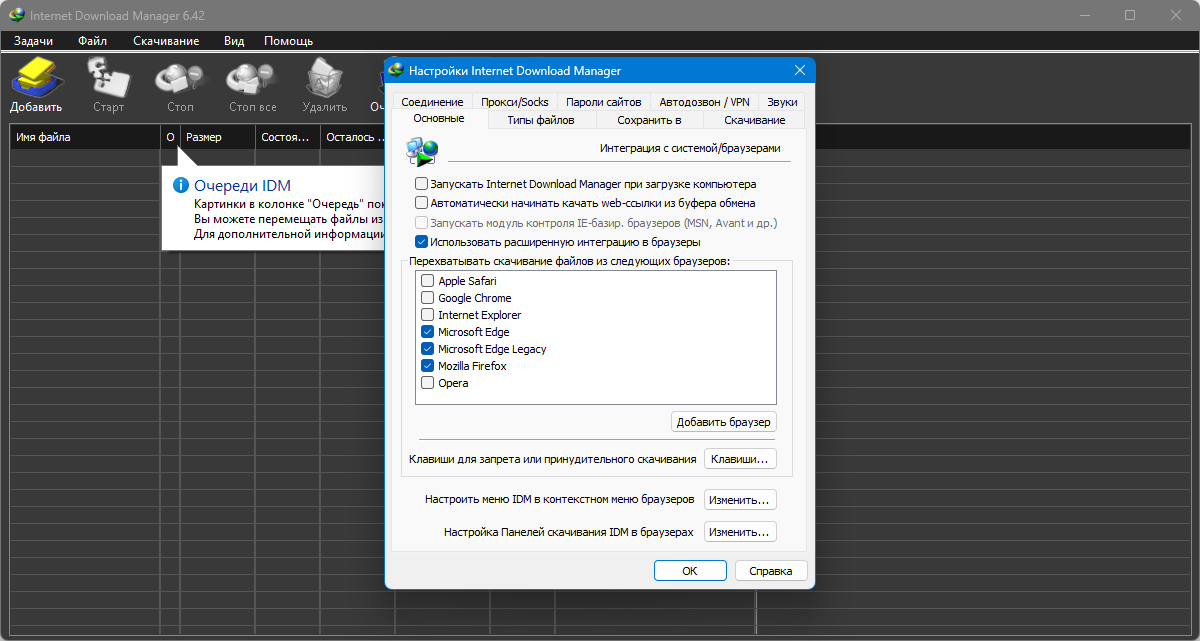
Task: Sort by Размер column header
Action: (x=217, y=137)
